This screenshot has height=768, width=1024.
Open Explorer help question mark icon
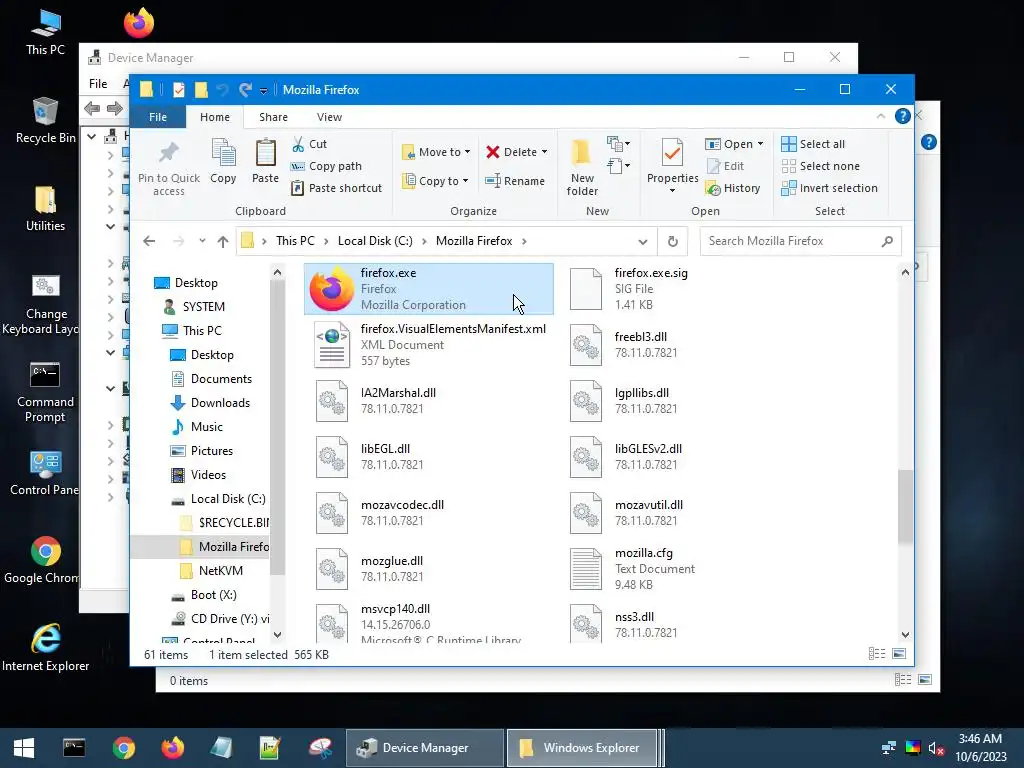tap(903, 116)
